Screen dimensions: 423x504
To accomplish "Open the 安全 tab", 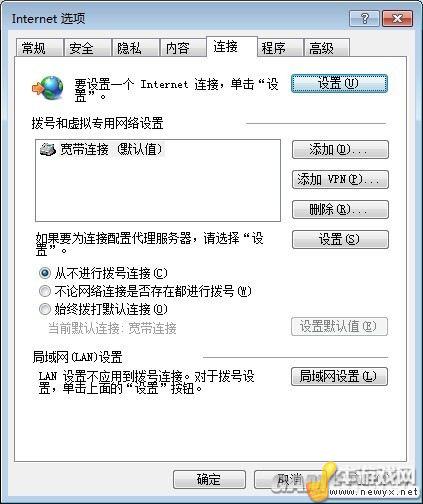I will (x=87, y=48).
